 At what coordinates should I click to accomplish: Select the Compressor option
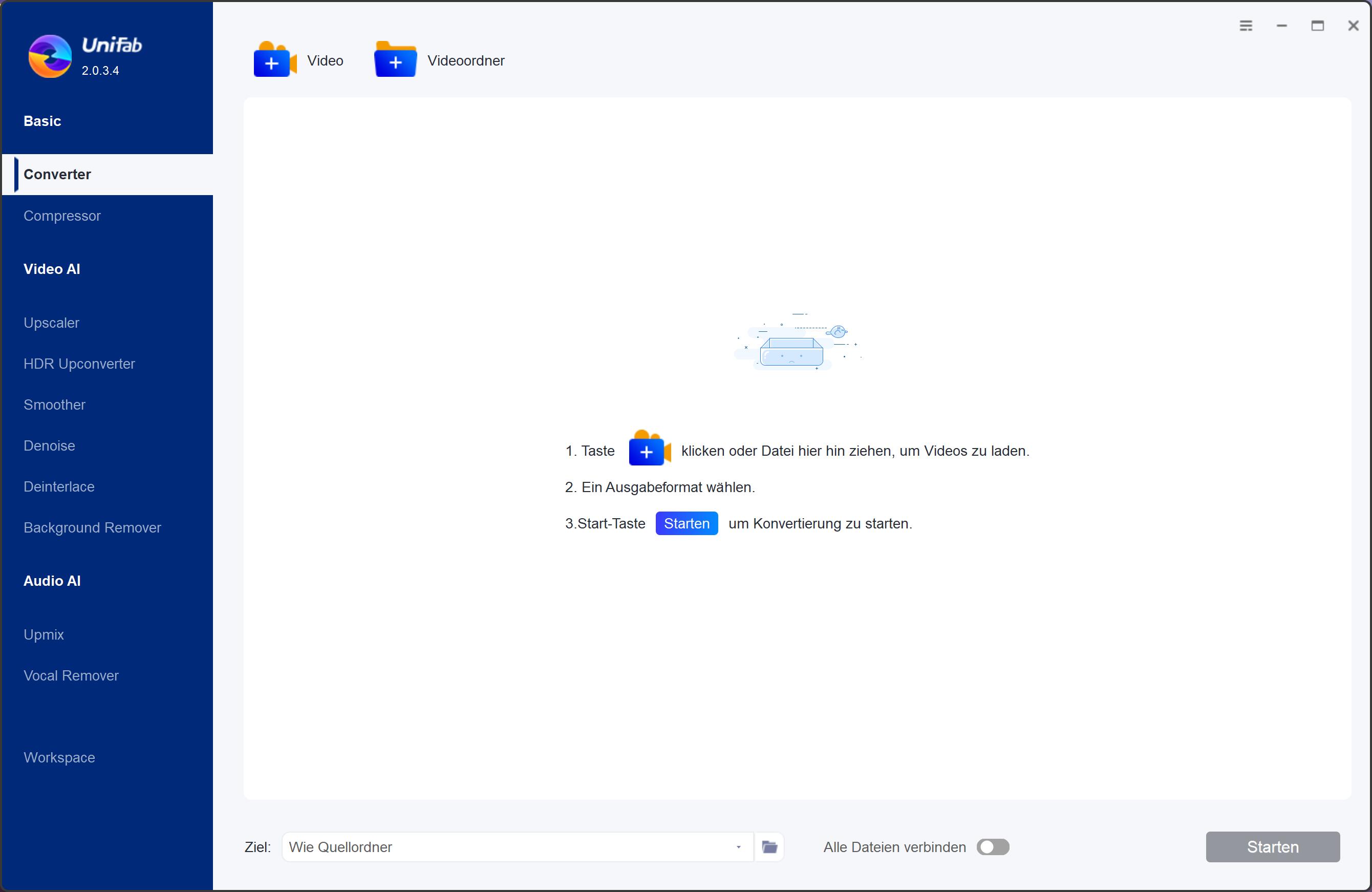click(61, 215)
